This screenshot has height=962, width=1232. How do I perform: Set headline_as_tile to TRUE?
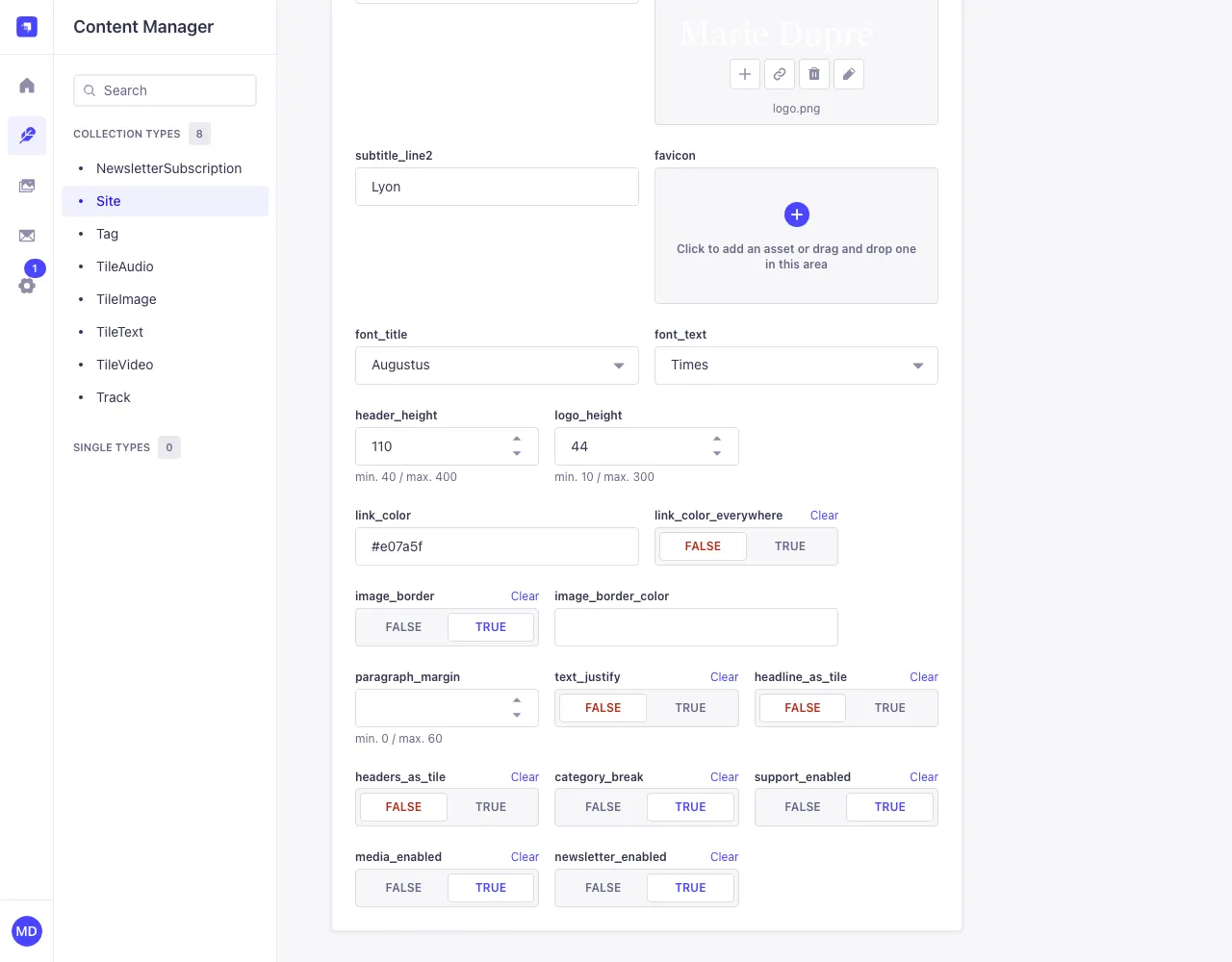[x=890, y=708]
